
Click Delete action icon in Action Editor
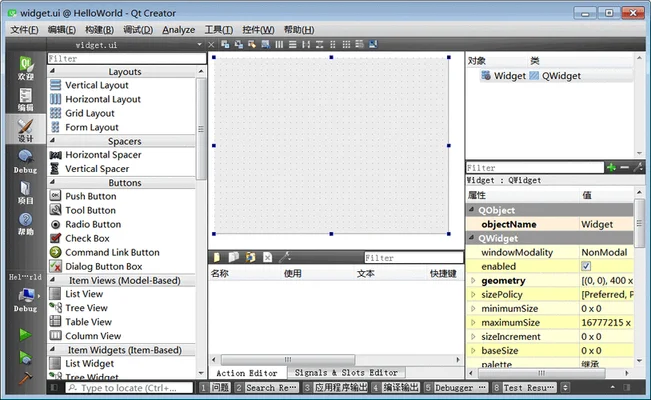[x=267, y=258]
